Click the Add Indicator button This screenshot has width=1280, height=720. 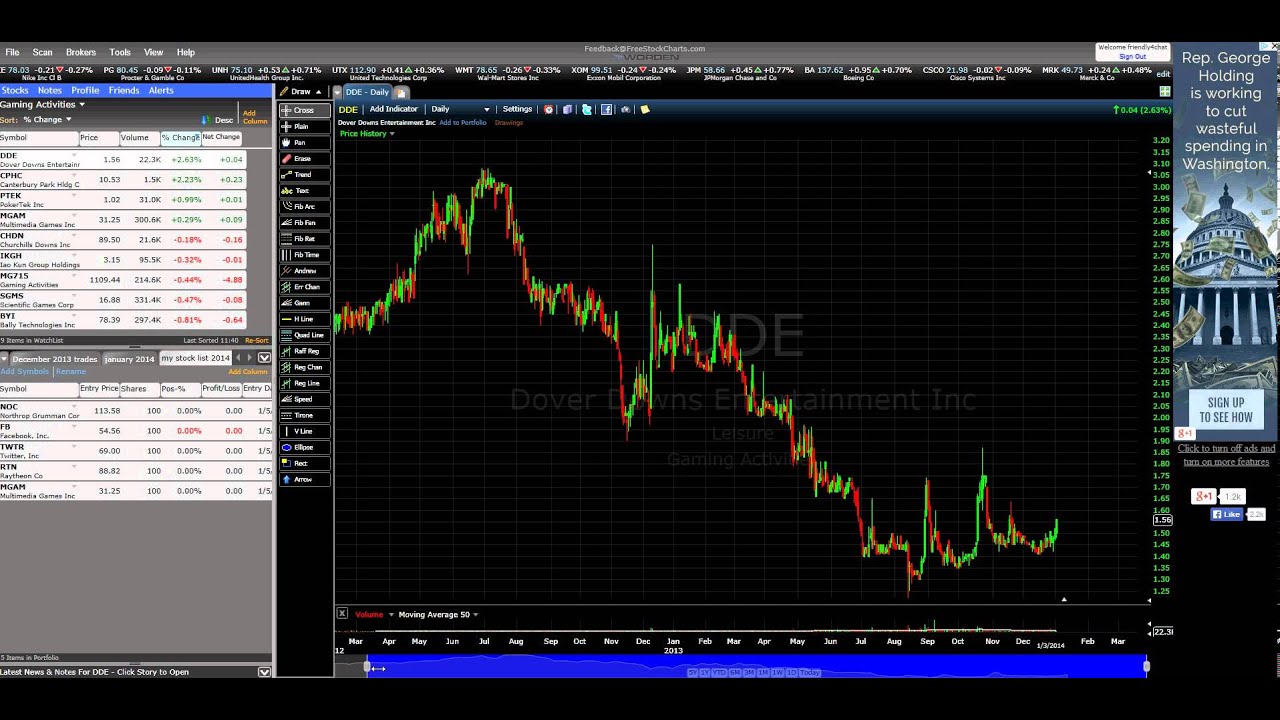pos(394,109)
